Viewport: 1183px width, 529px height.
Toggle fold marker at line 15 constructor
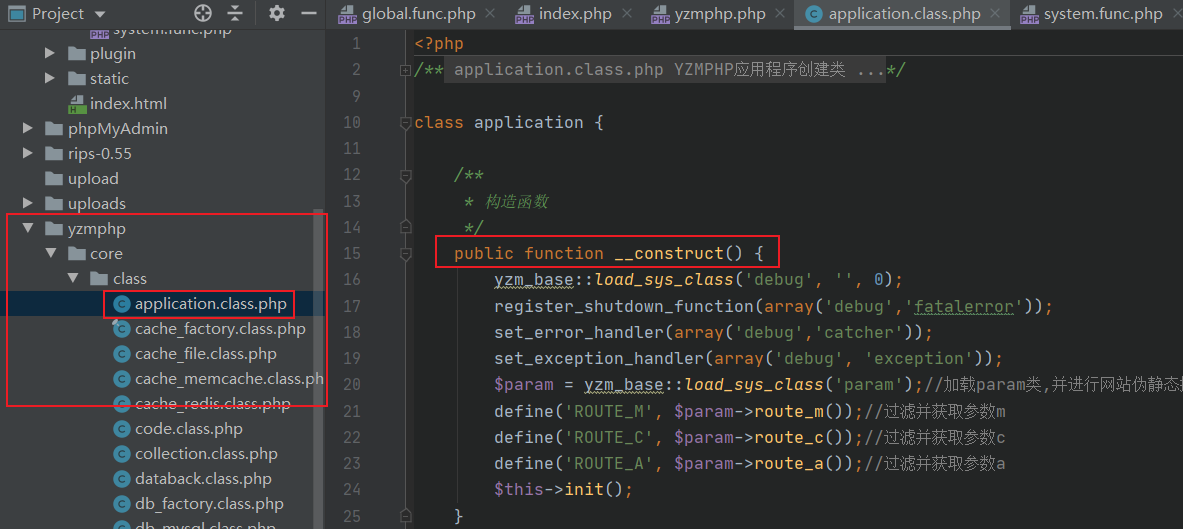point(406,254)
